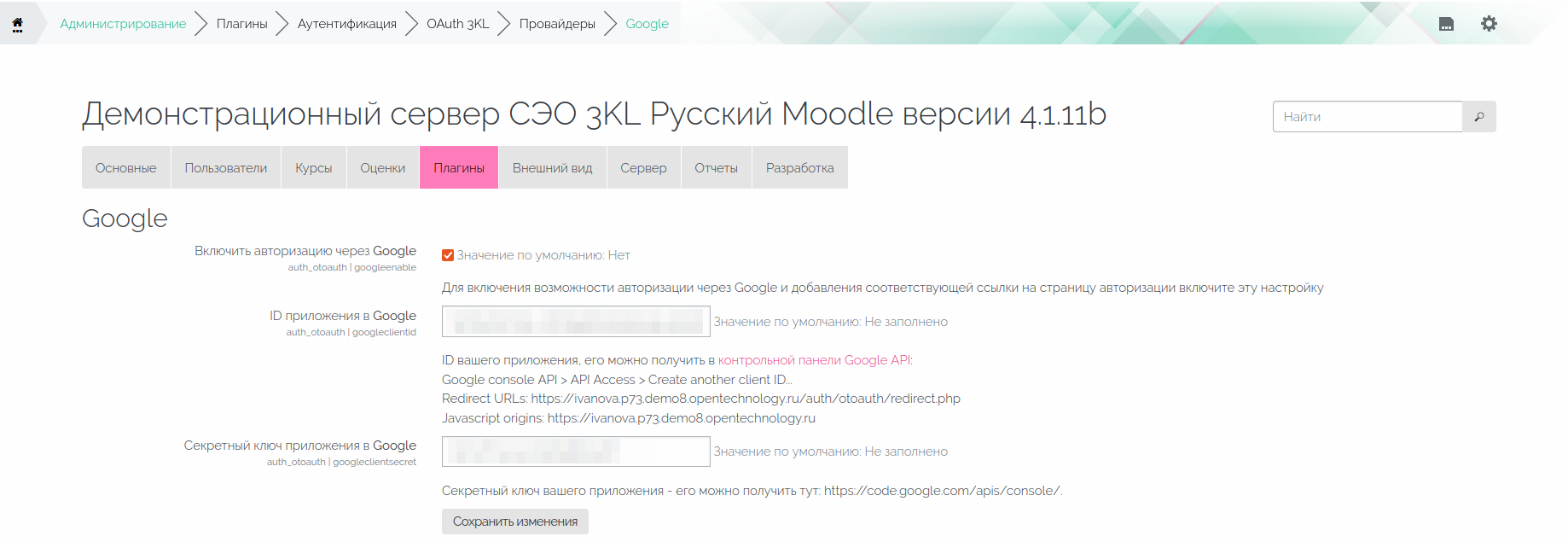Open the Отчеты tab
The width and height of the screenshot is (1568, 542).
(717, 167)
